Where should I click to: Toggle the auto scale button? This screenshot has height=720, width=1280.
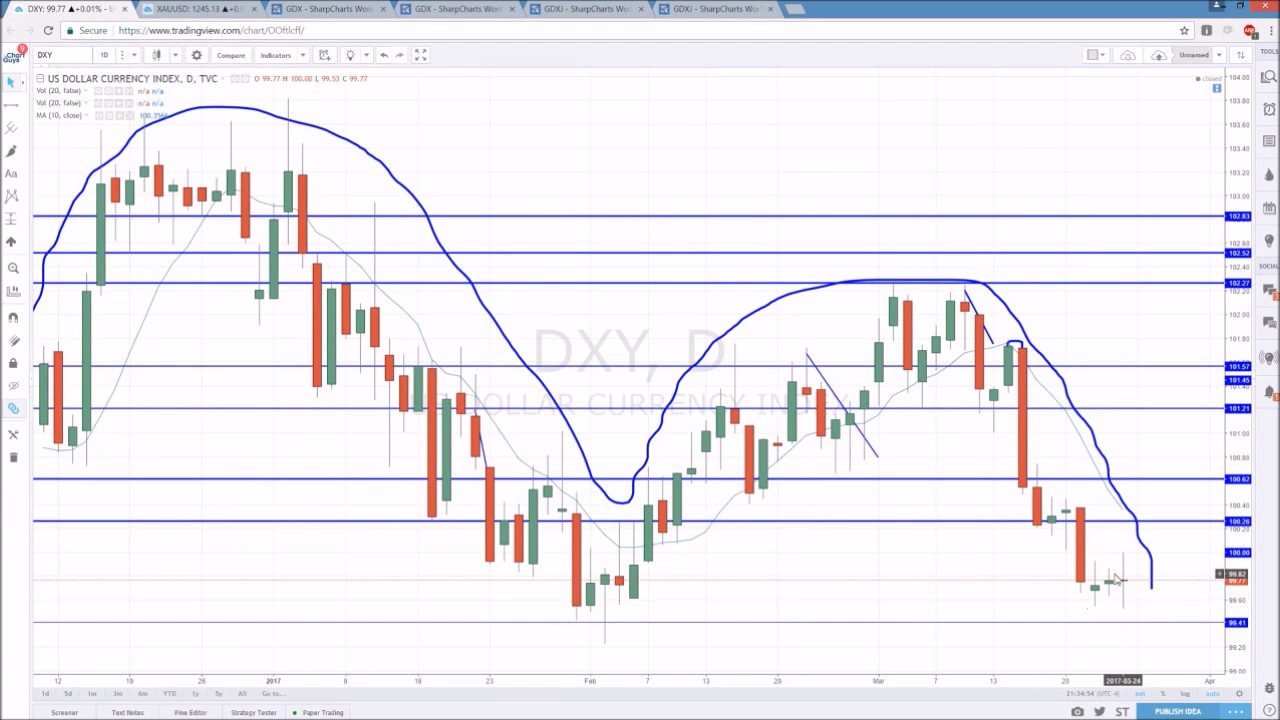pyautogui.click(x=1211, y=694)
